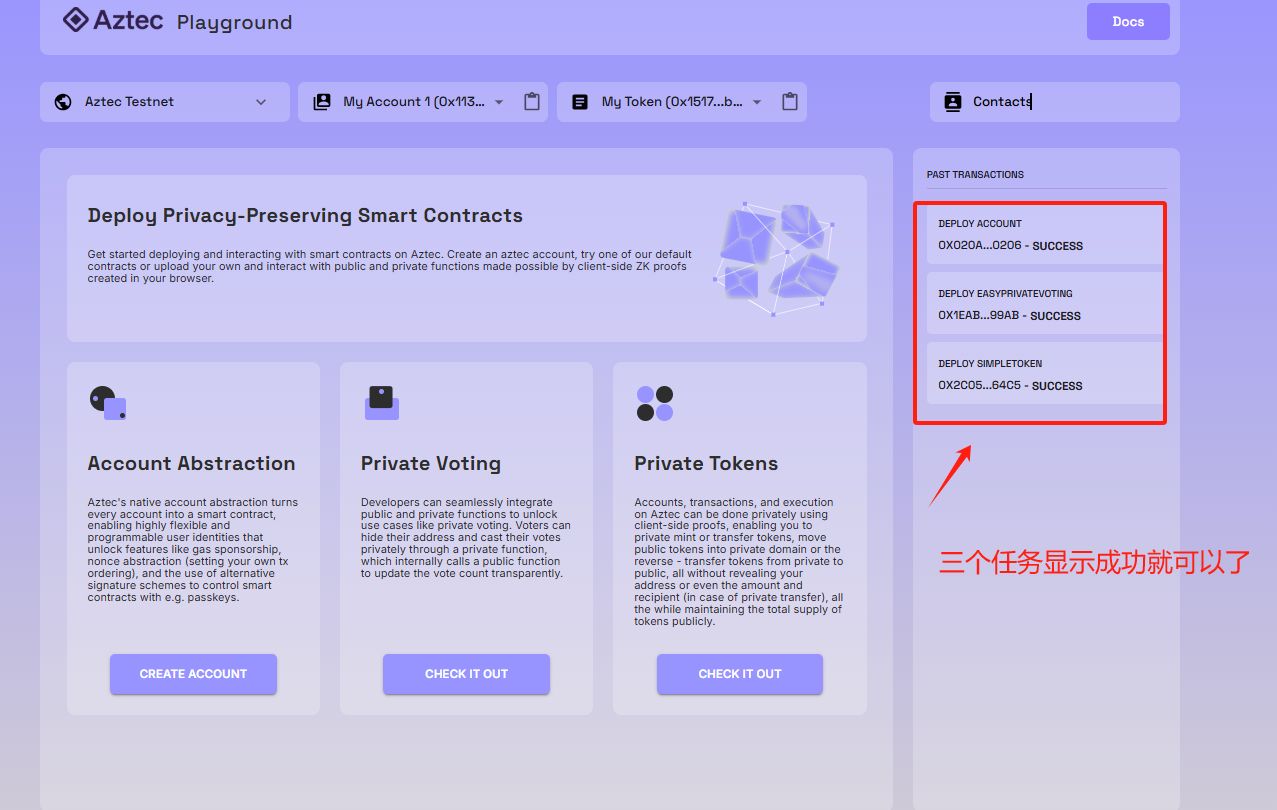Copy the My Token address with the clipboard icon
Image resolution: width=1277 pixels, height=810 pixels.
[x=790, y=102]
